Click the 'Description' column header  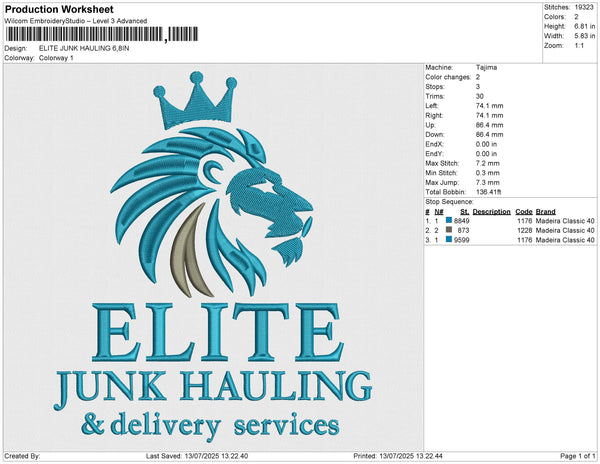(491, 212)
